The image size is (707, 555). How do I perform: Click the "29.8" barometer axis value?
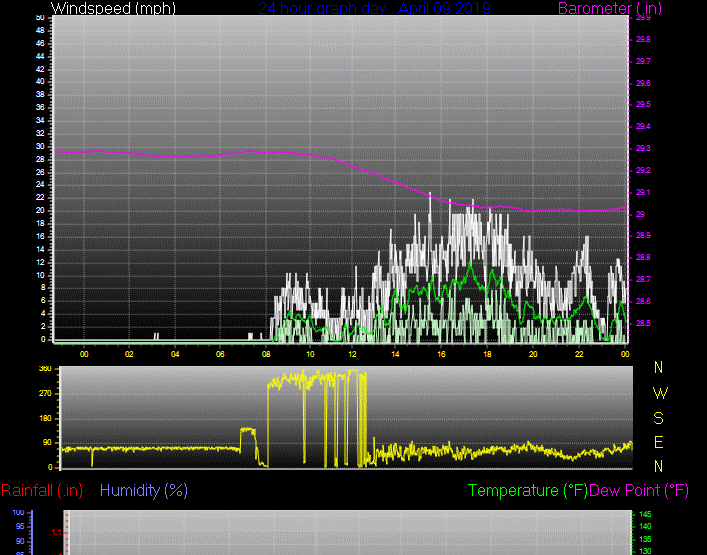tap(643, 39)
